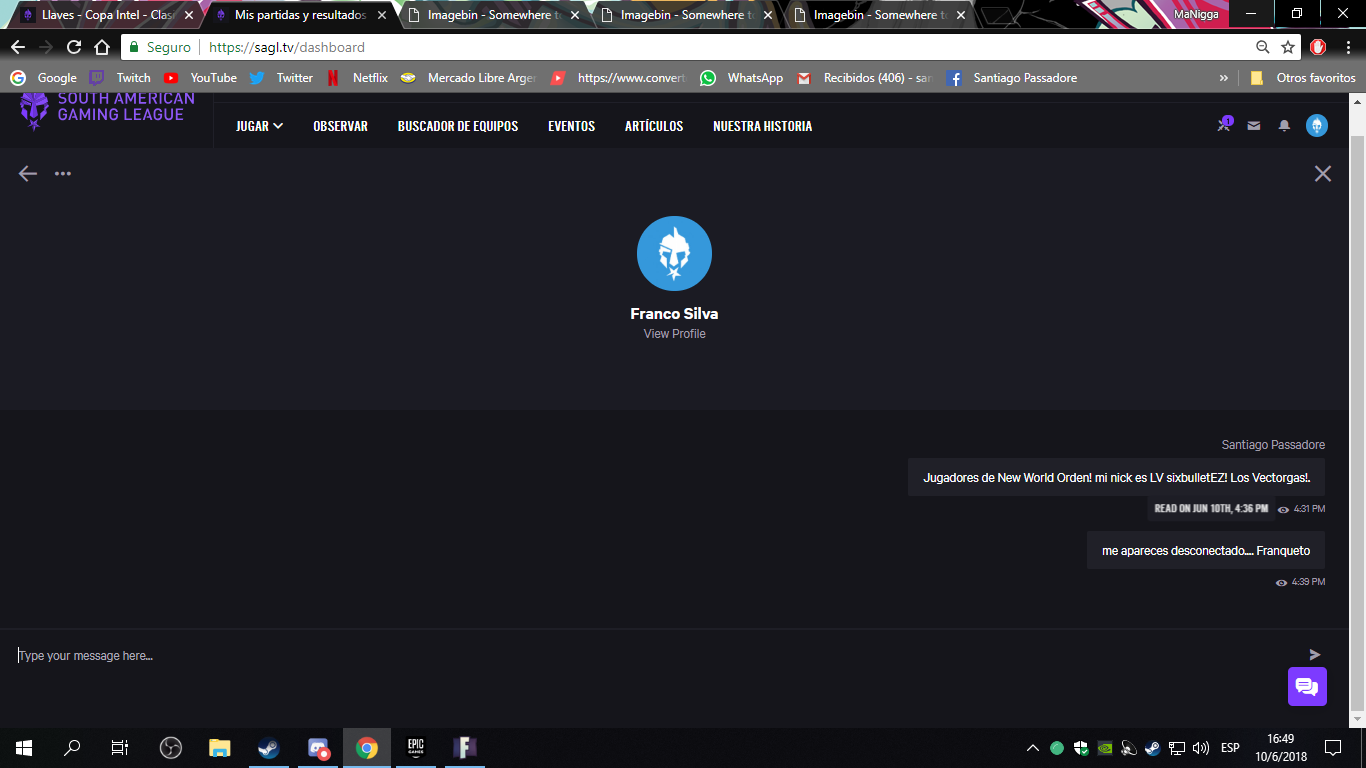Screen dimensions: 1366x768
Task: Open the conversation's three-dot options menu
Action: (x=63, y=173)
